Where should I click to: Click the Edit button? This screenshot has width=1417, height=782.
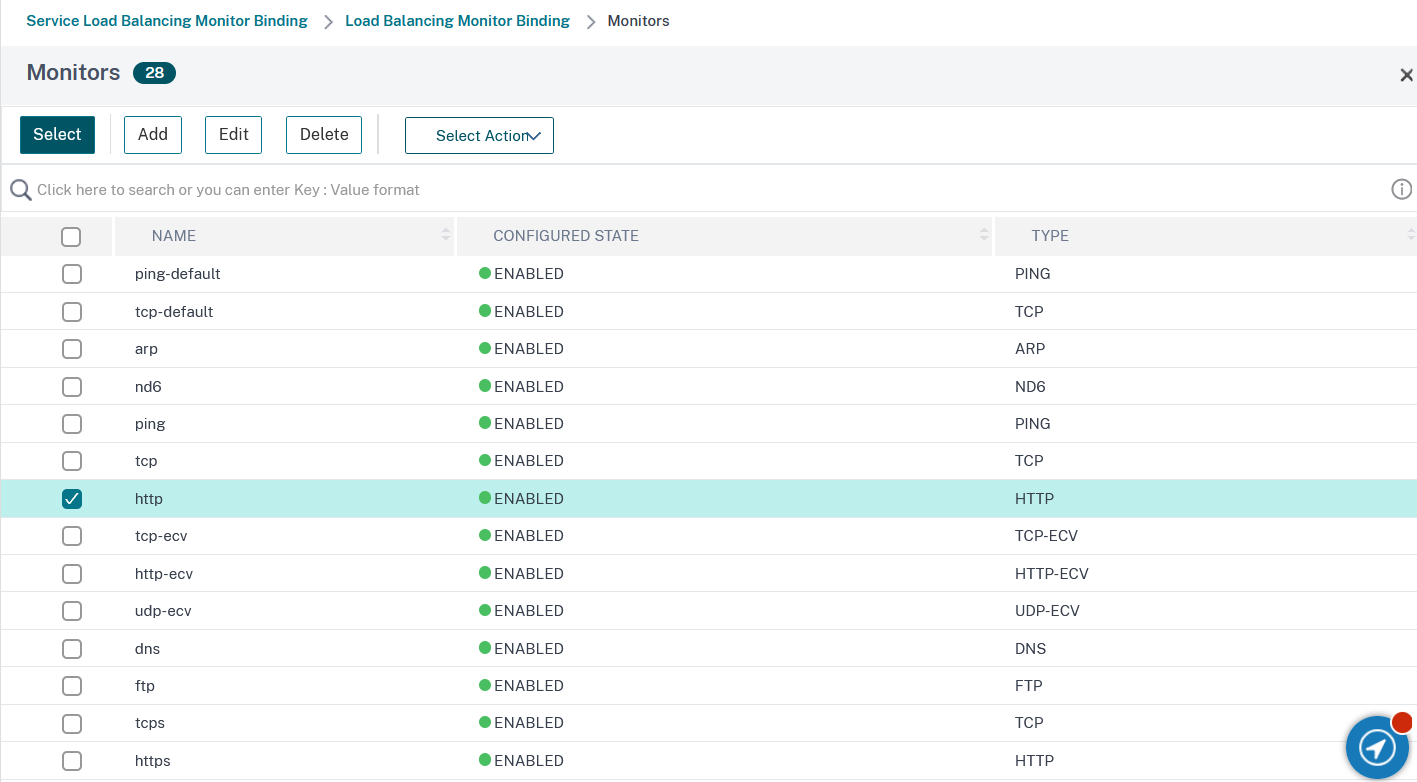click(233, 135)
